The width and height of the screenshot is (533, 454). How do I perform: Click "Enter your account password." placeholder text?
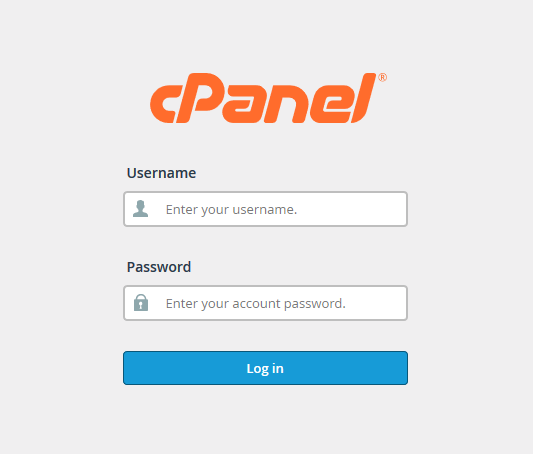click(256, 303)
